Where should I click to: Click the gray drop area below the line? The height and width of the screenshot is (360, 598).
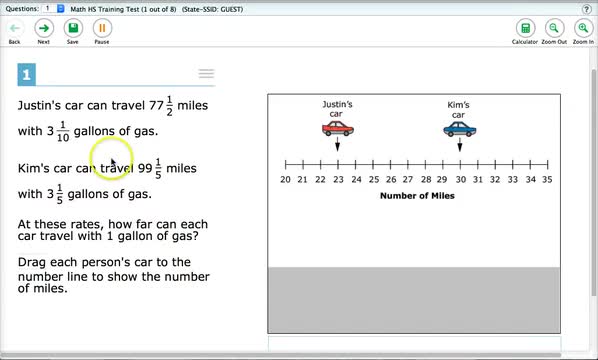coord(414,300)
